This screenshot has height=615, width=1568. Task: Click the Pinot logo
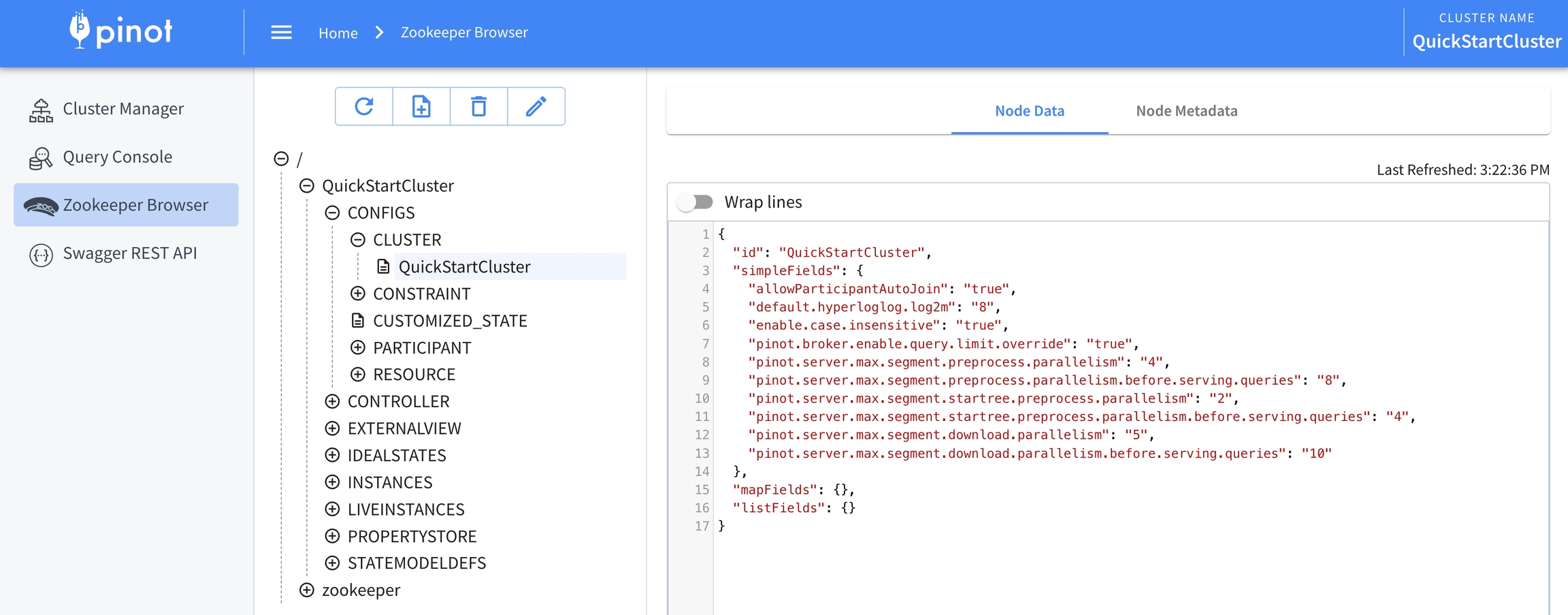pos(121,31)
